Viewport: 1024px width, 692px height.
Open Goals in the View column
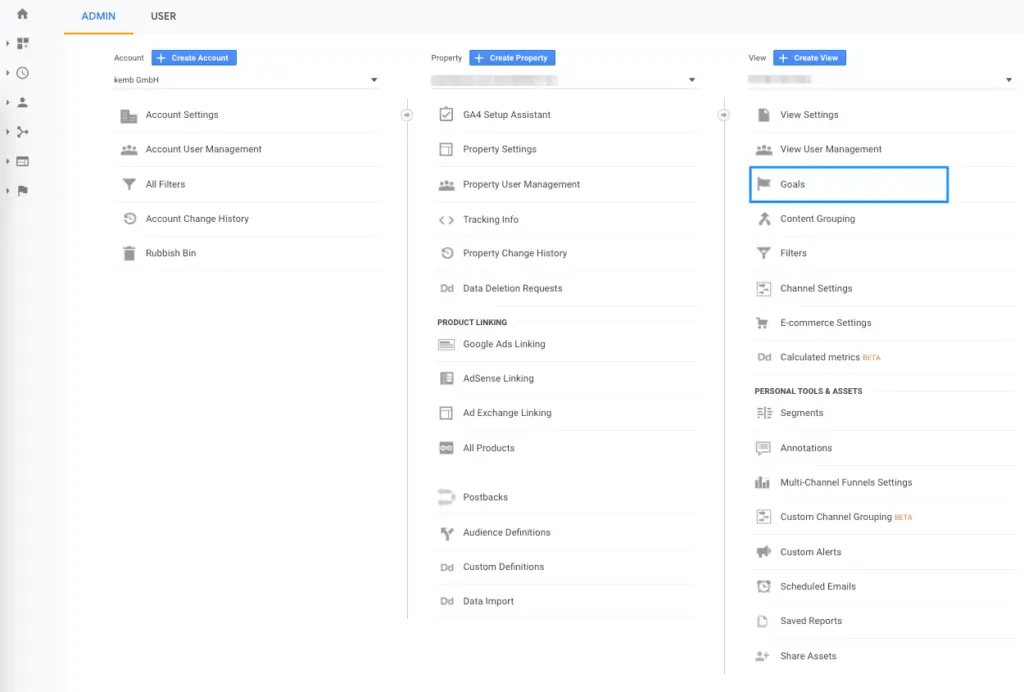click(x=848, y=184)
